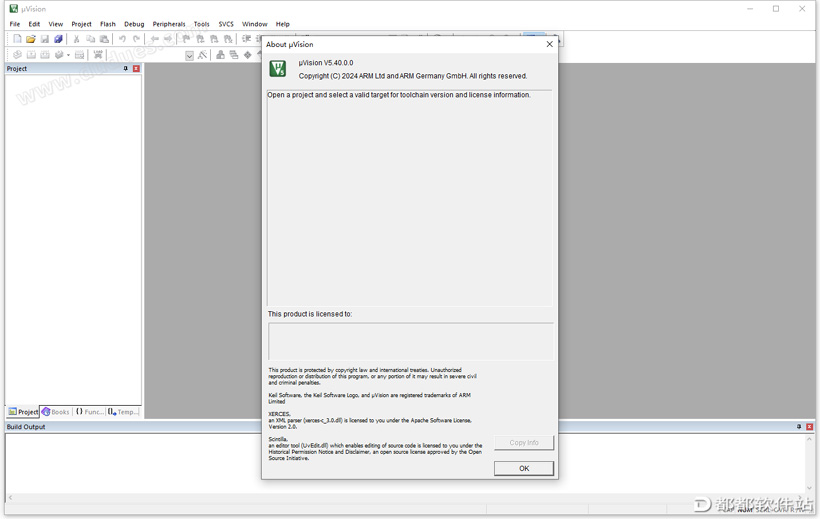Click OK in the About µVision dialog
The height and width of the screenshot is (519, 820).
coord(523,468)
